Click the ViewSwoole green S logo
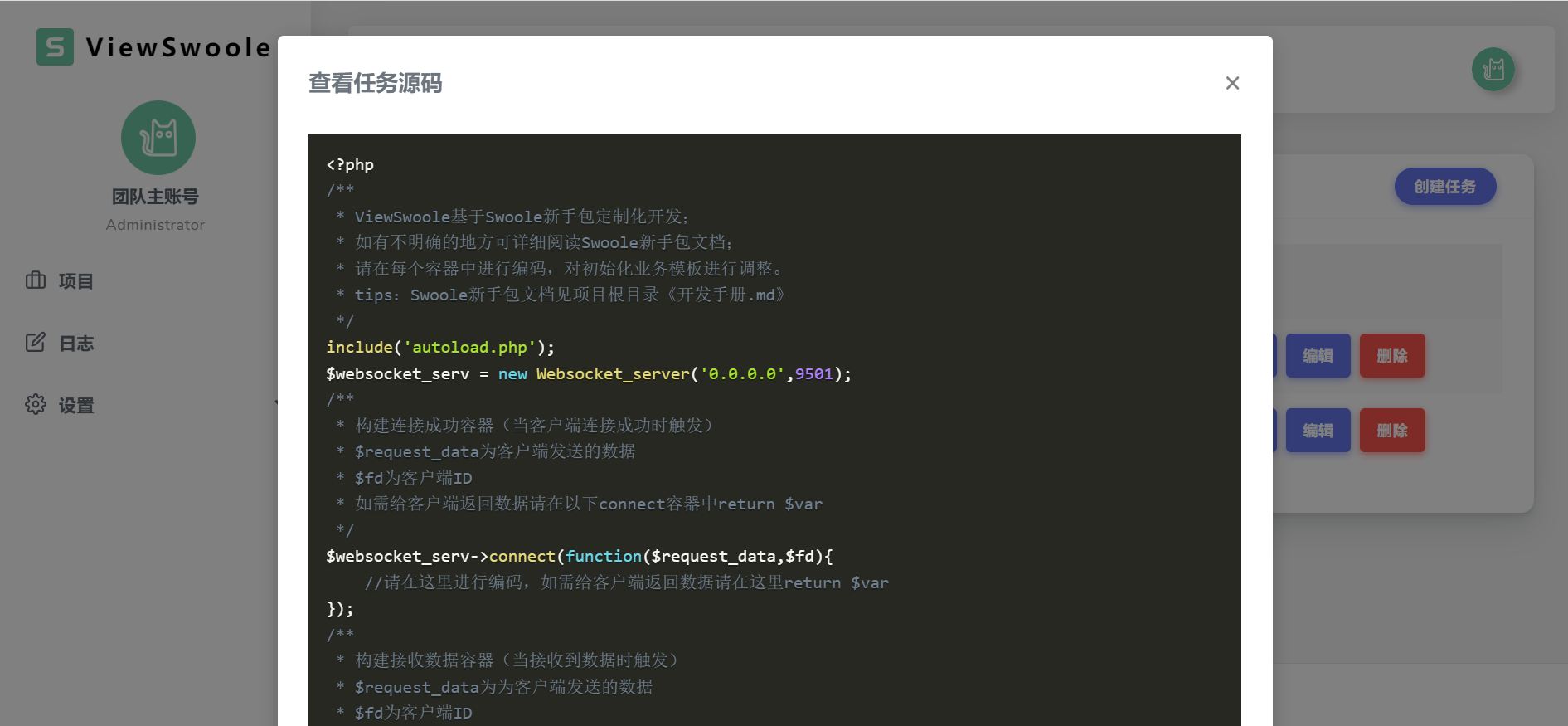The width and height of the screenshot is (1568, 726). coord(55,47)
